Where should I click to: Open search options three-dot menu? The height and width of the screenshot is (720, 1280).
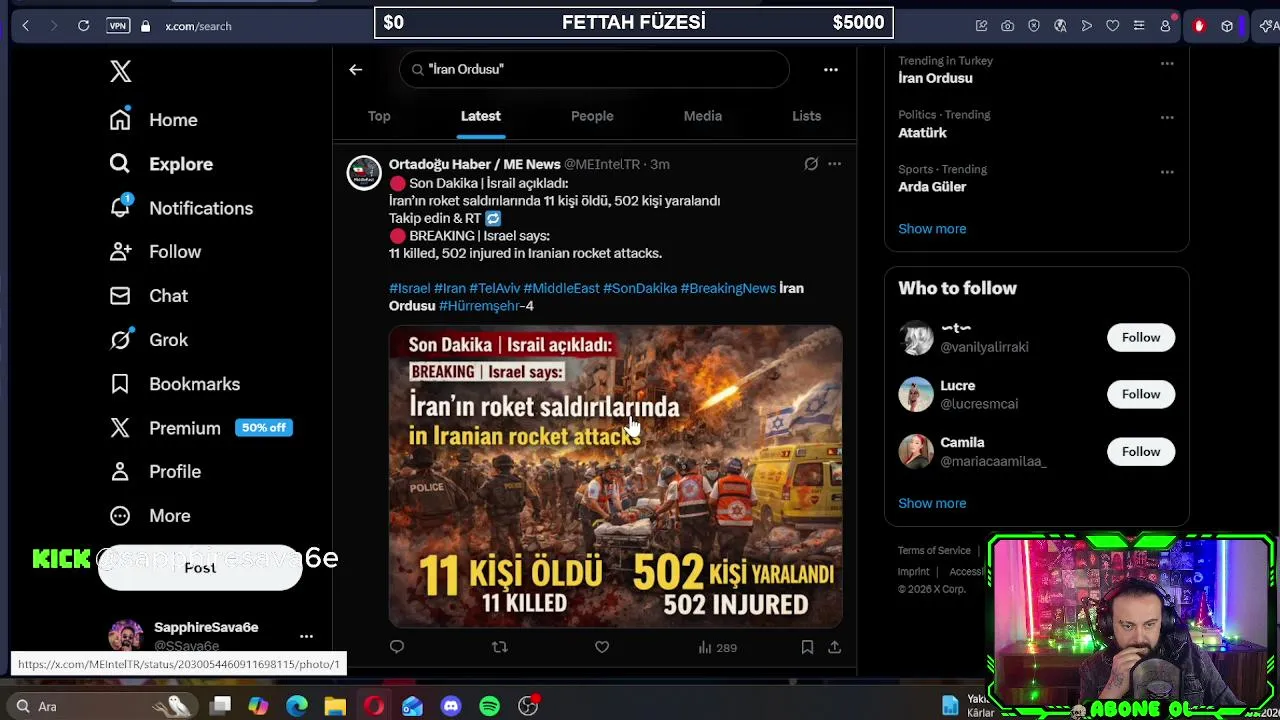click(x=830, y=69)
